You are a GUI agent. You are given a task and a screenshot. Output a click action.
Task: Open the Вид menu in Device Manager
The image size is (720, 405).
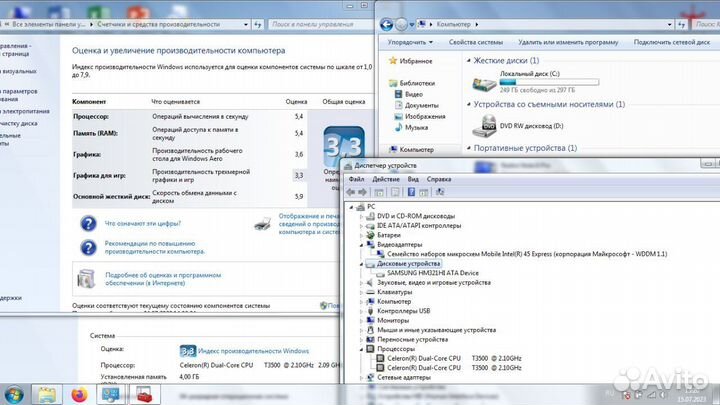point(413,179)
